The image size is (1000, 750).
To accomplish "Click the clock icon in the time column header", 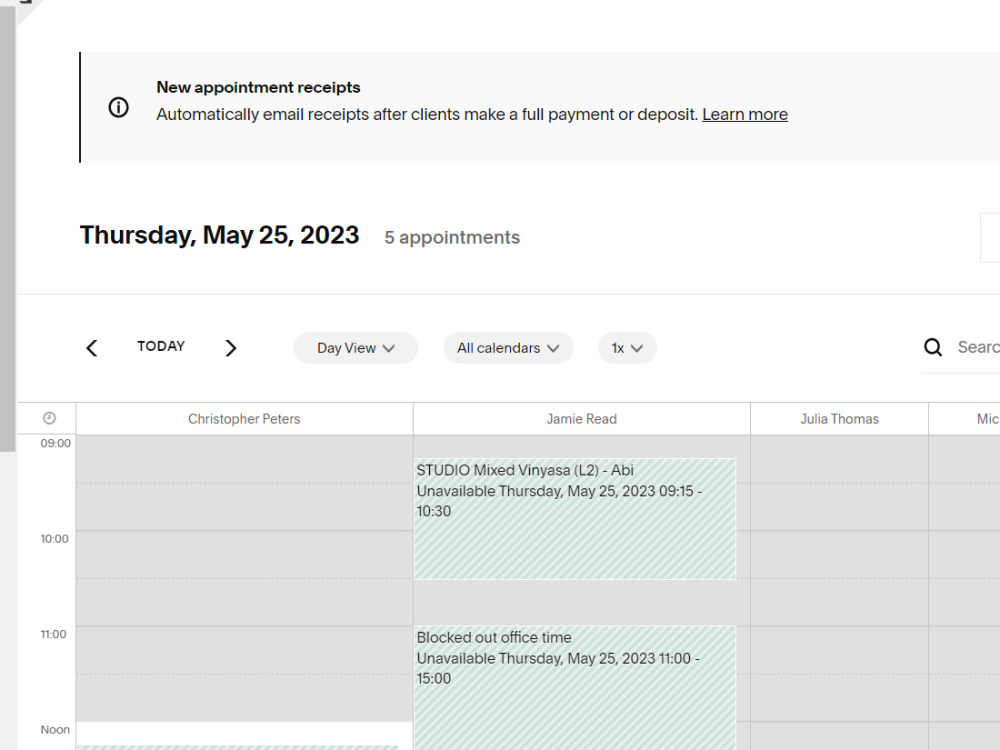I will click(x=49, y=418).
